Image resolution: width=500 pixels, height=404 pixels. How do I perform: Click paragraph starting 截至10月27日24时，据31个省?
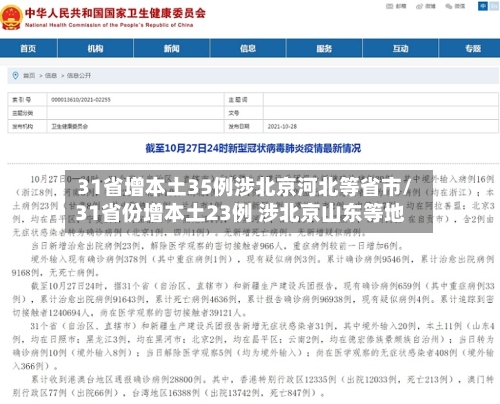[253, 299]
